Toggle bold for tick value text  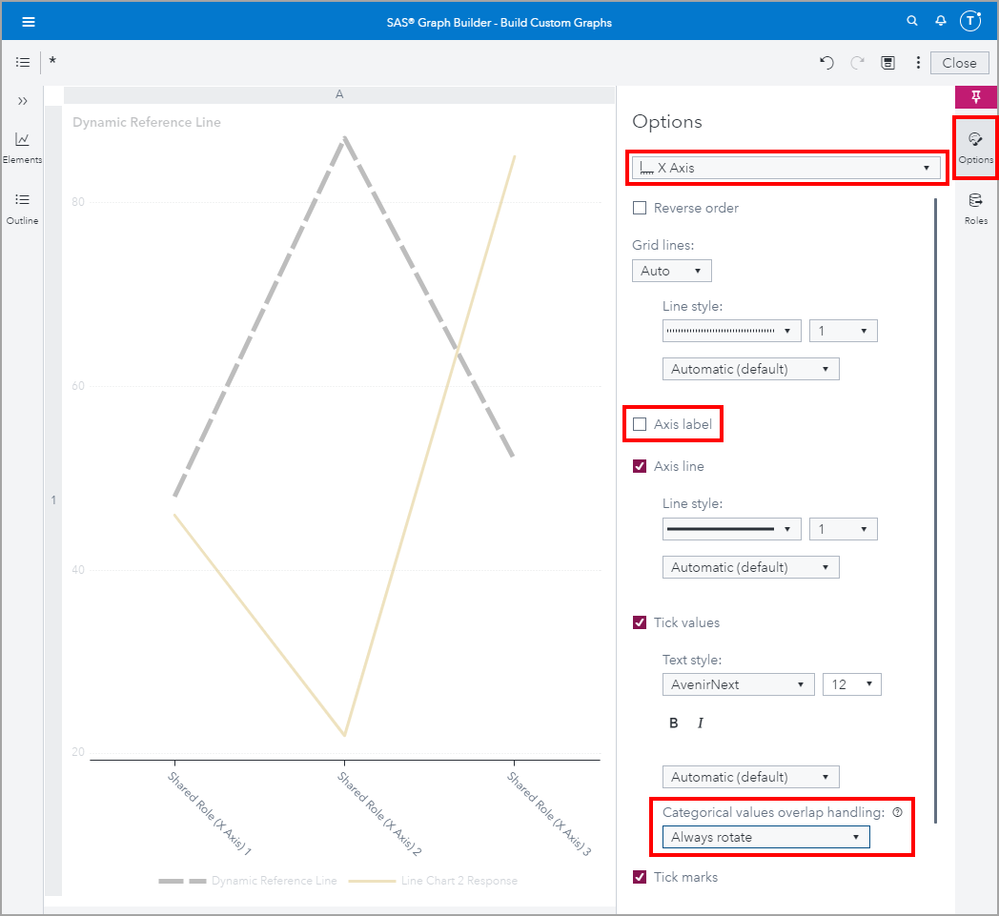click(673, 723)
